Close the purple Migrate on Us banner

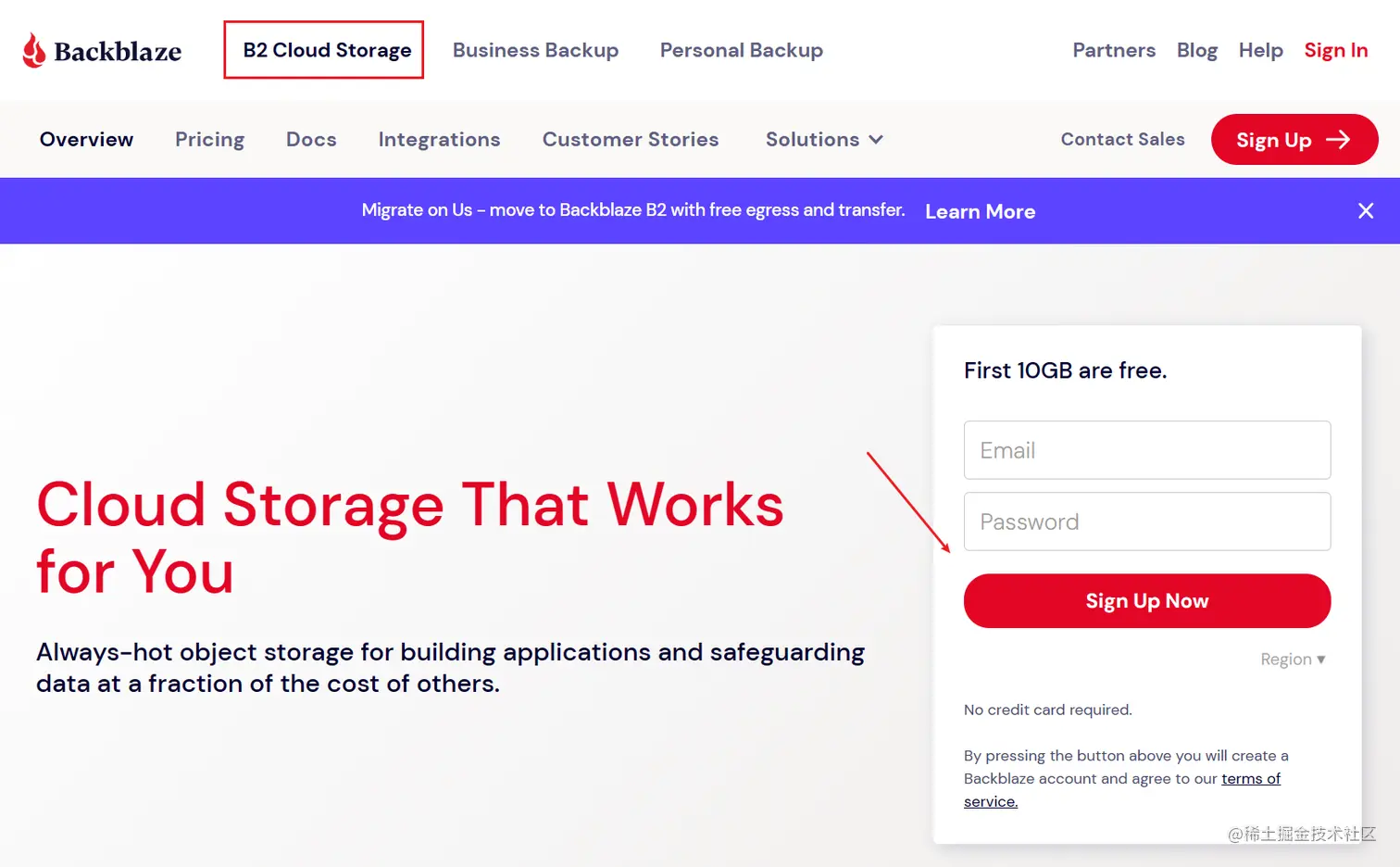coord(1366,211)
